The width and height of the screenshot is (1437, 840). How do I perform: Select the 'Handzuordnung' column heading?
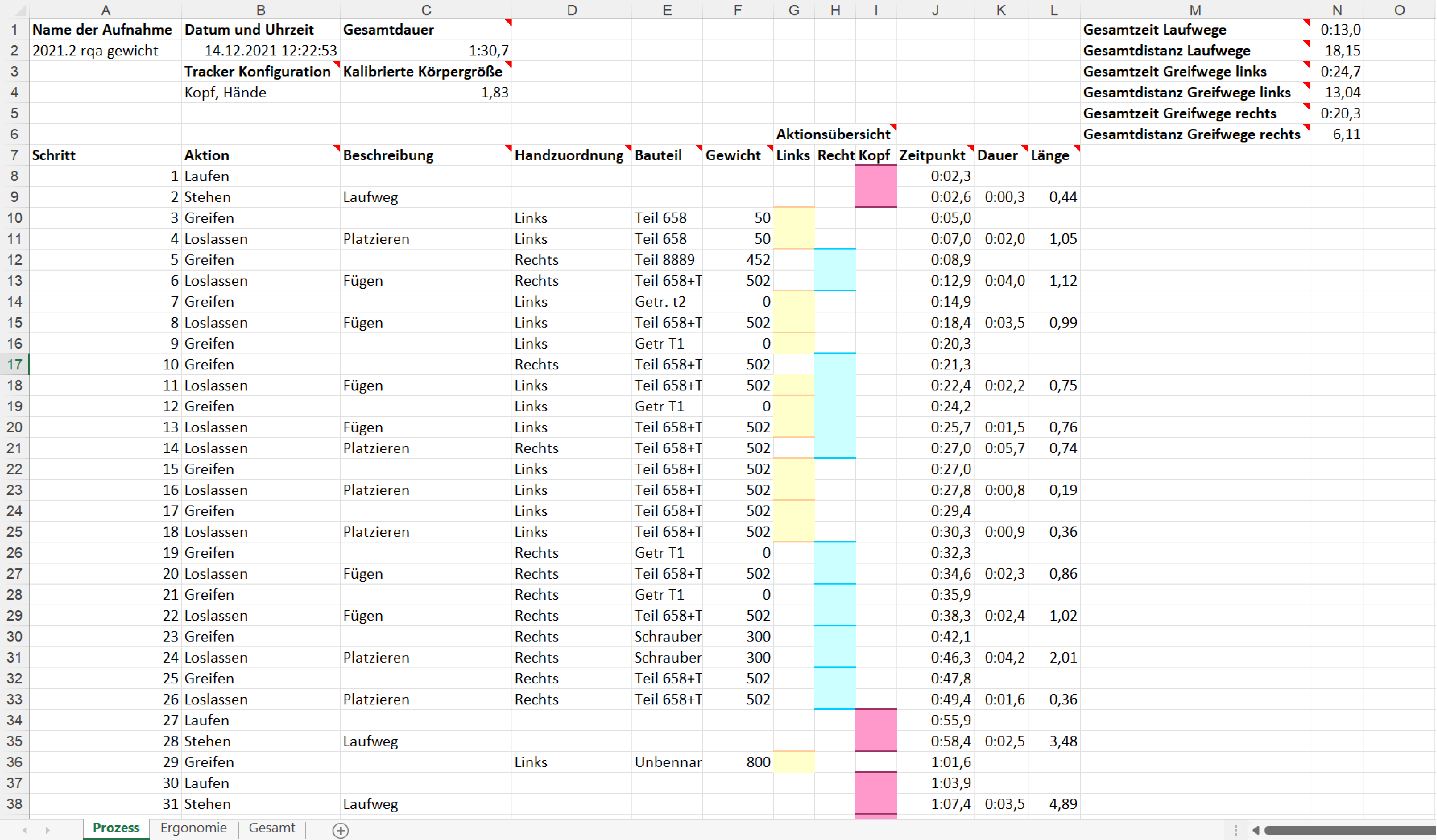coord(572,155)
